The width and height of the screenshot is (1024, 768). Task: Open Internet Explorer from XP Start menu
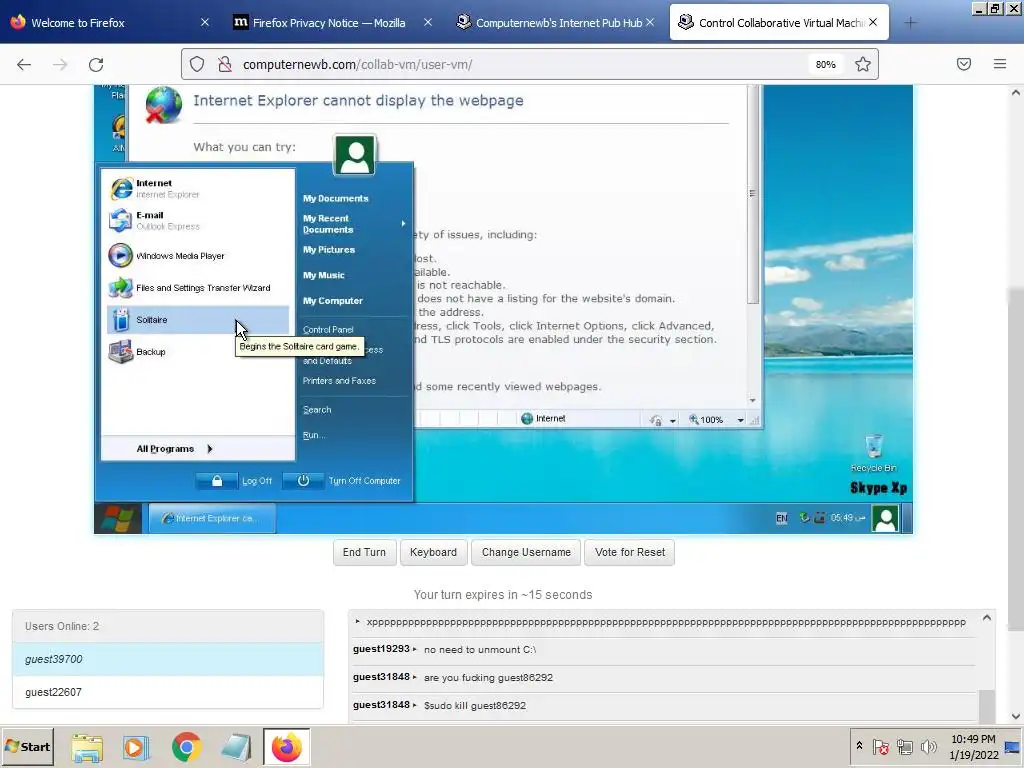point(198,188)
